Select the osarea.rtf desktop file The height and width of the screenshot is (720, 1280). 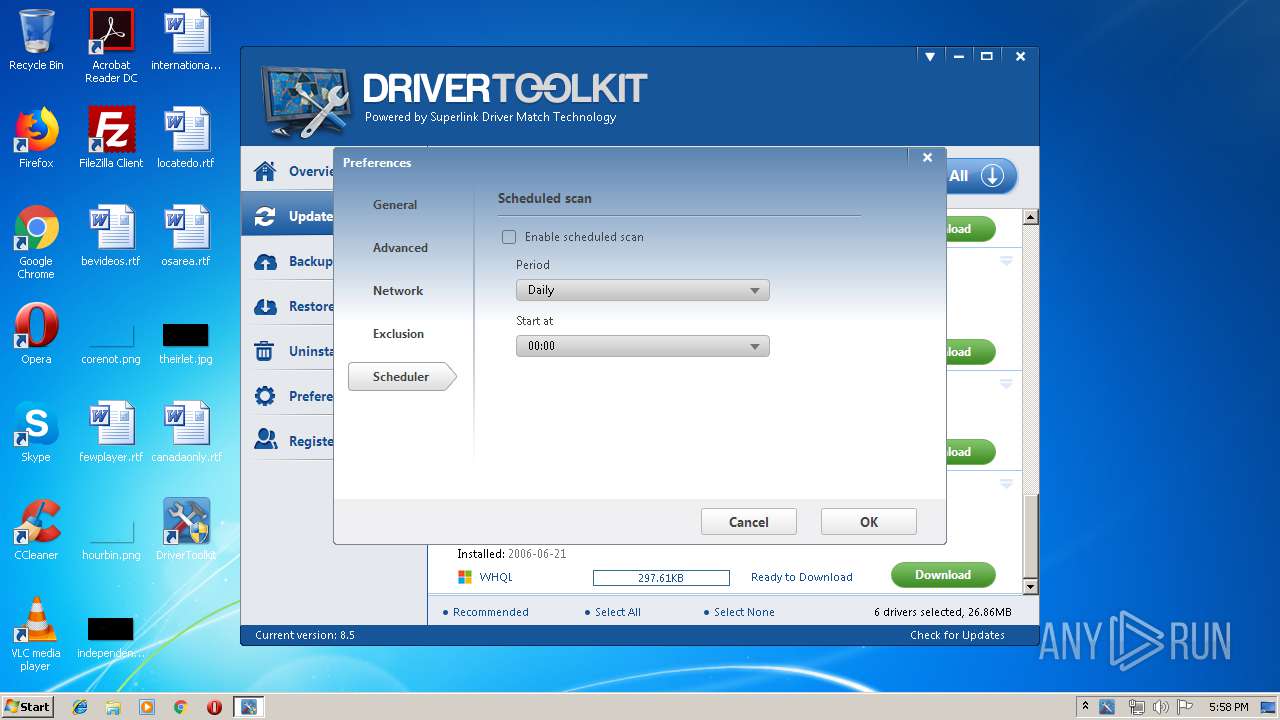click(186, 236)
